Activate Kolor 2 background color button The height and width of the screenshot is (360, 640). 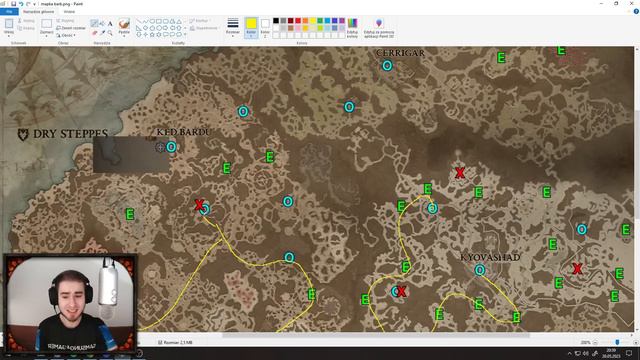tap(265, 28)
